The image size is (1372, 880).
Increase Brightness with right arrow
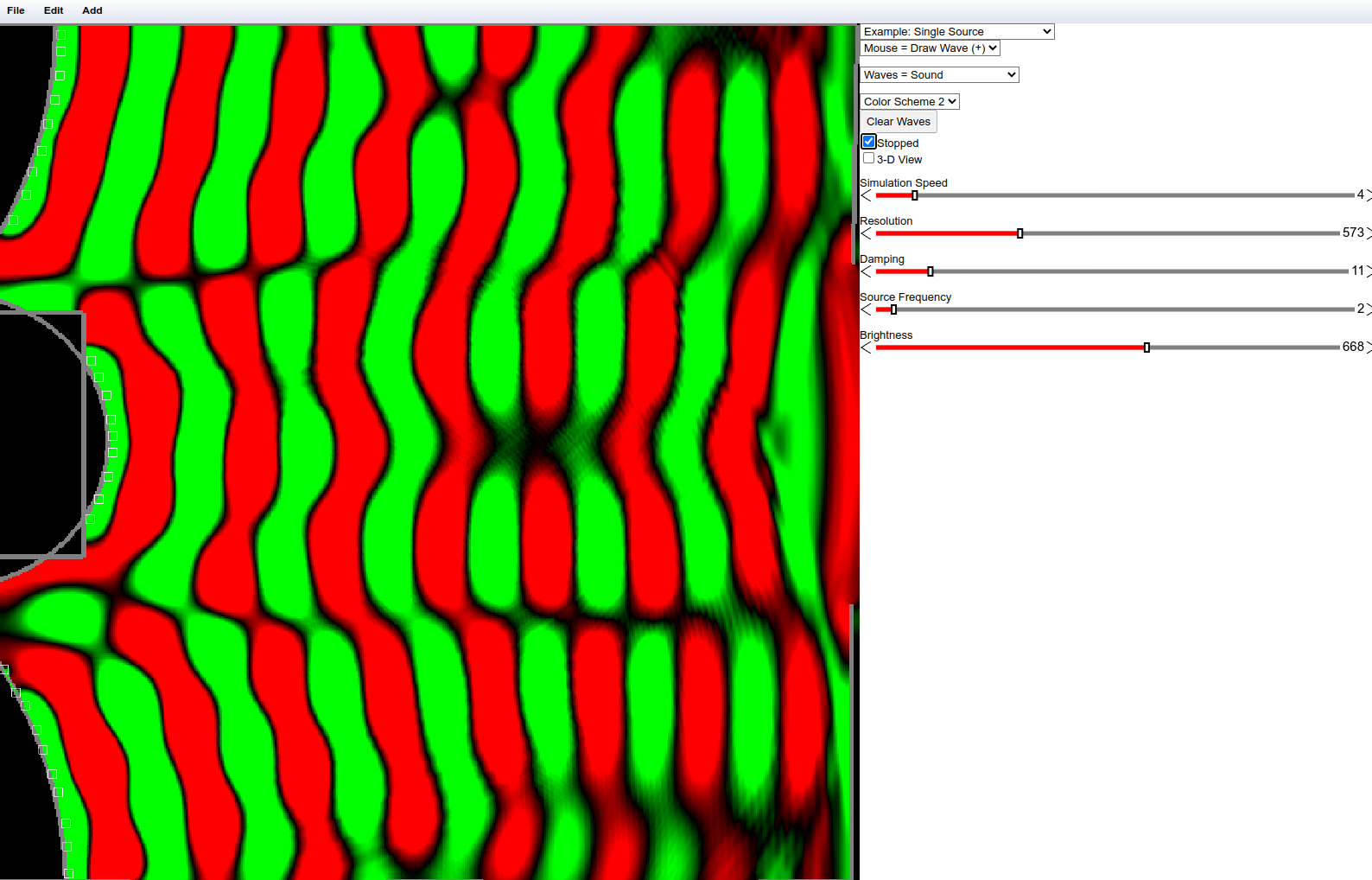1369,348
